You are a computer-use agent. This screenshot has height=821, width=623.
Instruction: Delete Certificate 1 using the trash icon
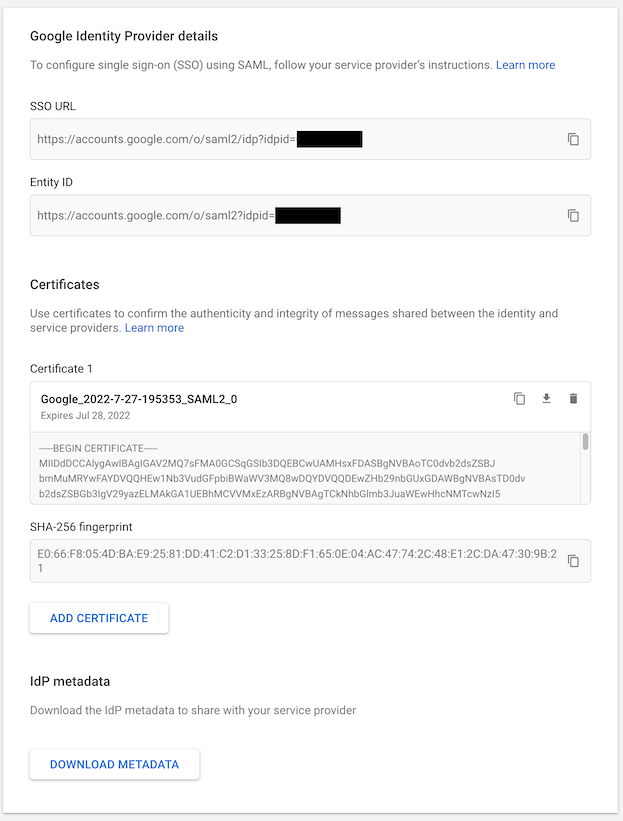pos(573,398)
